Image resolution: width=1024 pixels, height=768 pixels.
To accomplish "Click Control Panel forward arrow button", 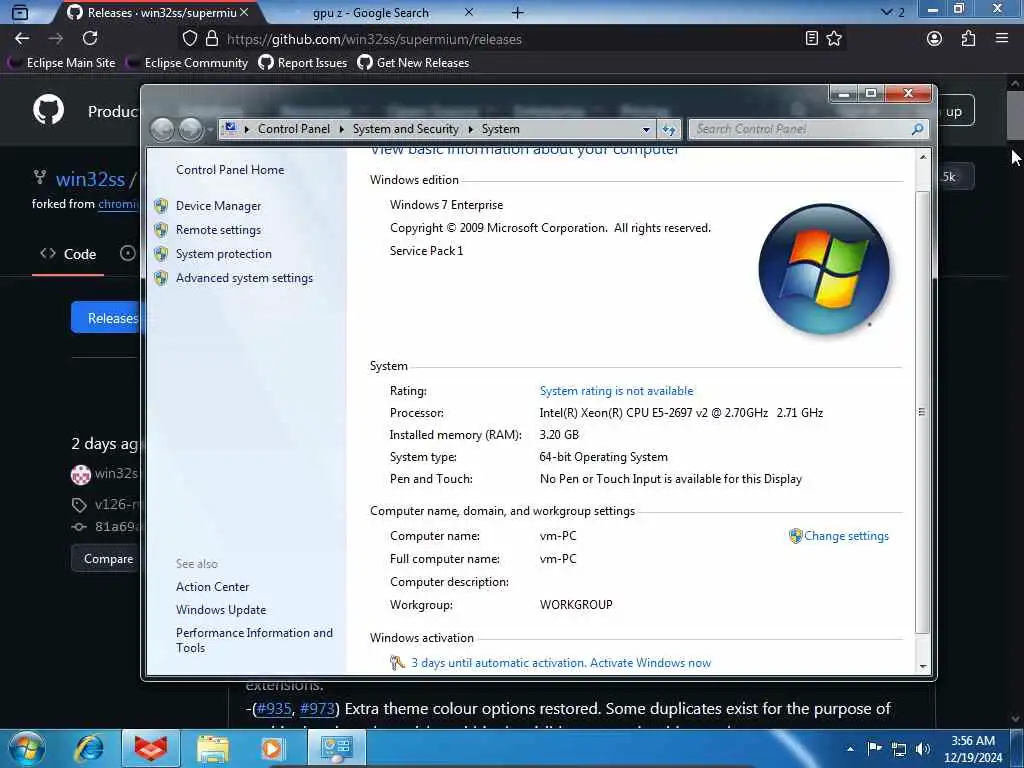I will click(x=191, y=129).
